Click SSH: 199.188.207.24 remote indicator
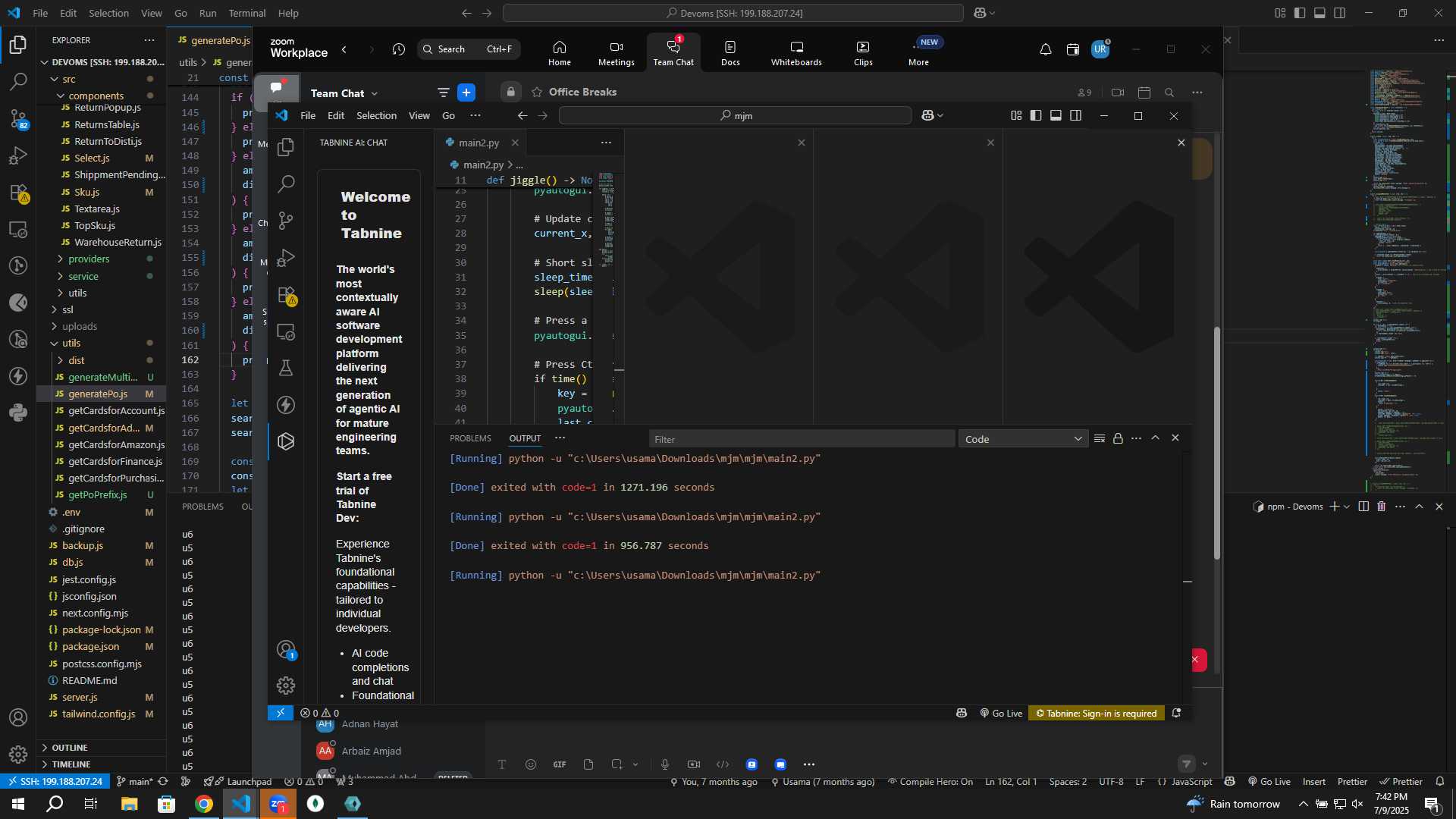The height and width of the screenshot is (819, 1456). [x=54, y=782]
